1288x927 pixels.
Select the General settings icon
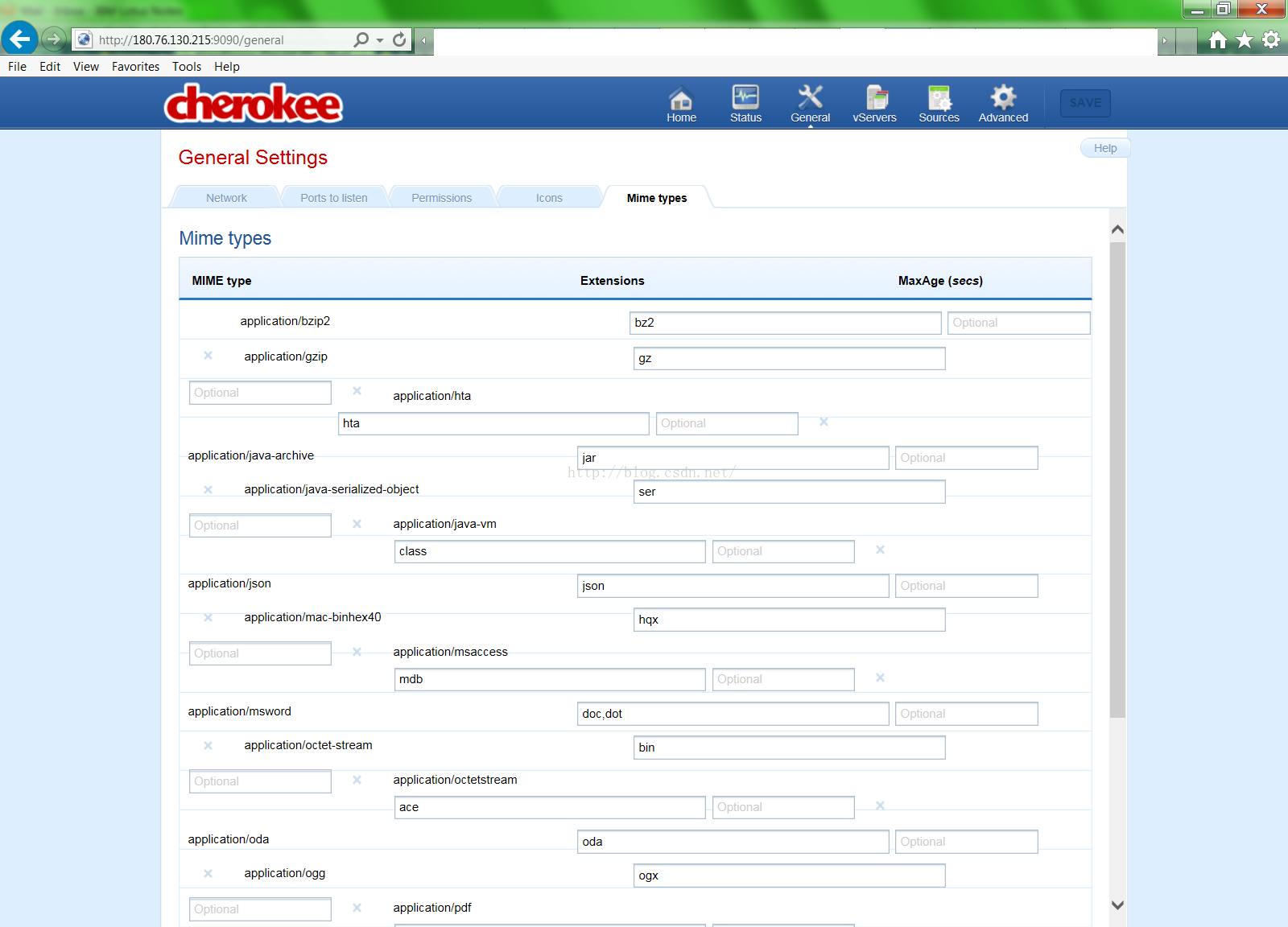[x=810, y=105]
